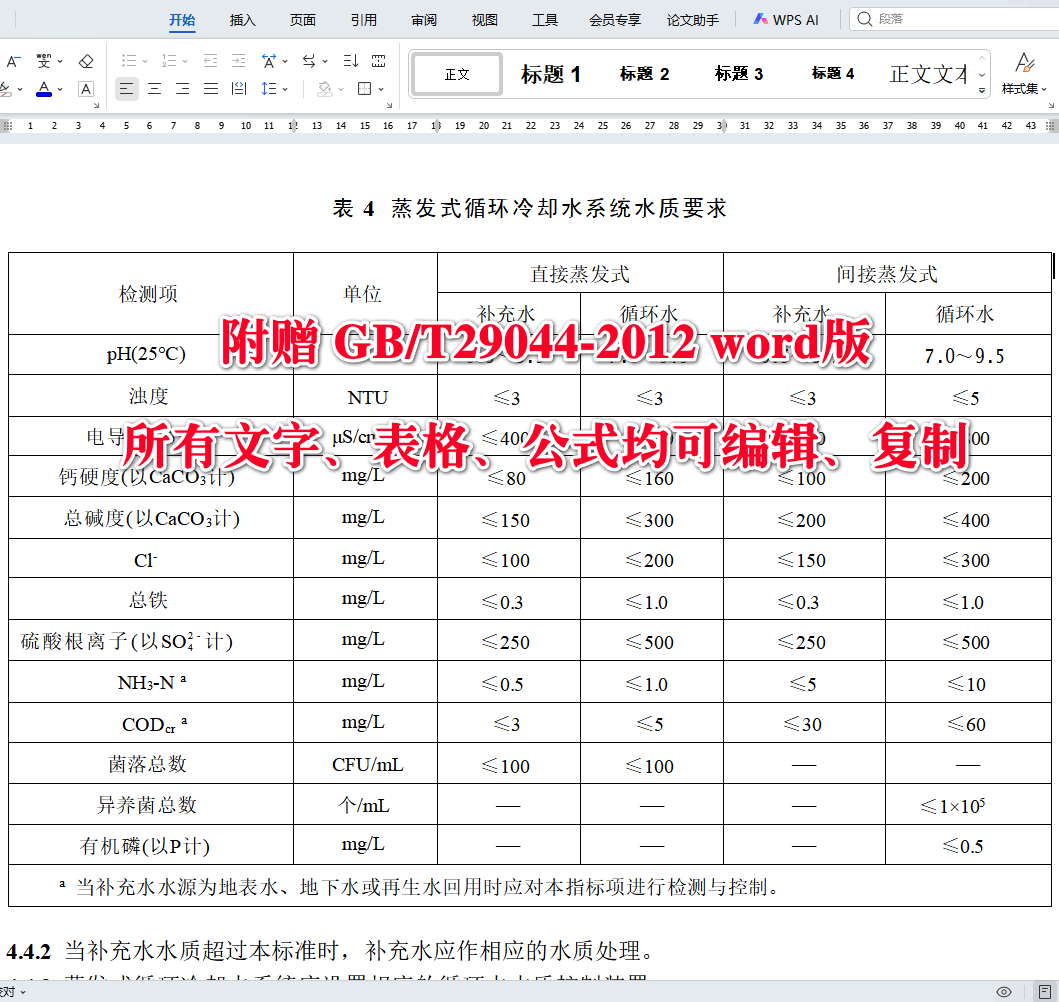The image size is (1059, 1002).
Task: Click the reading mode eye icon in status bar
Action: coord(1004,992)
